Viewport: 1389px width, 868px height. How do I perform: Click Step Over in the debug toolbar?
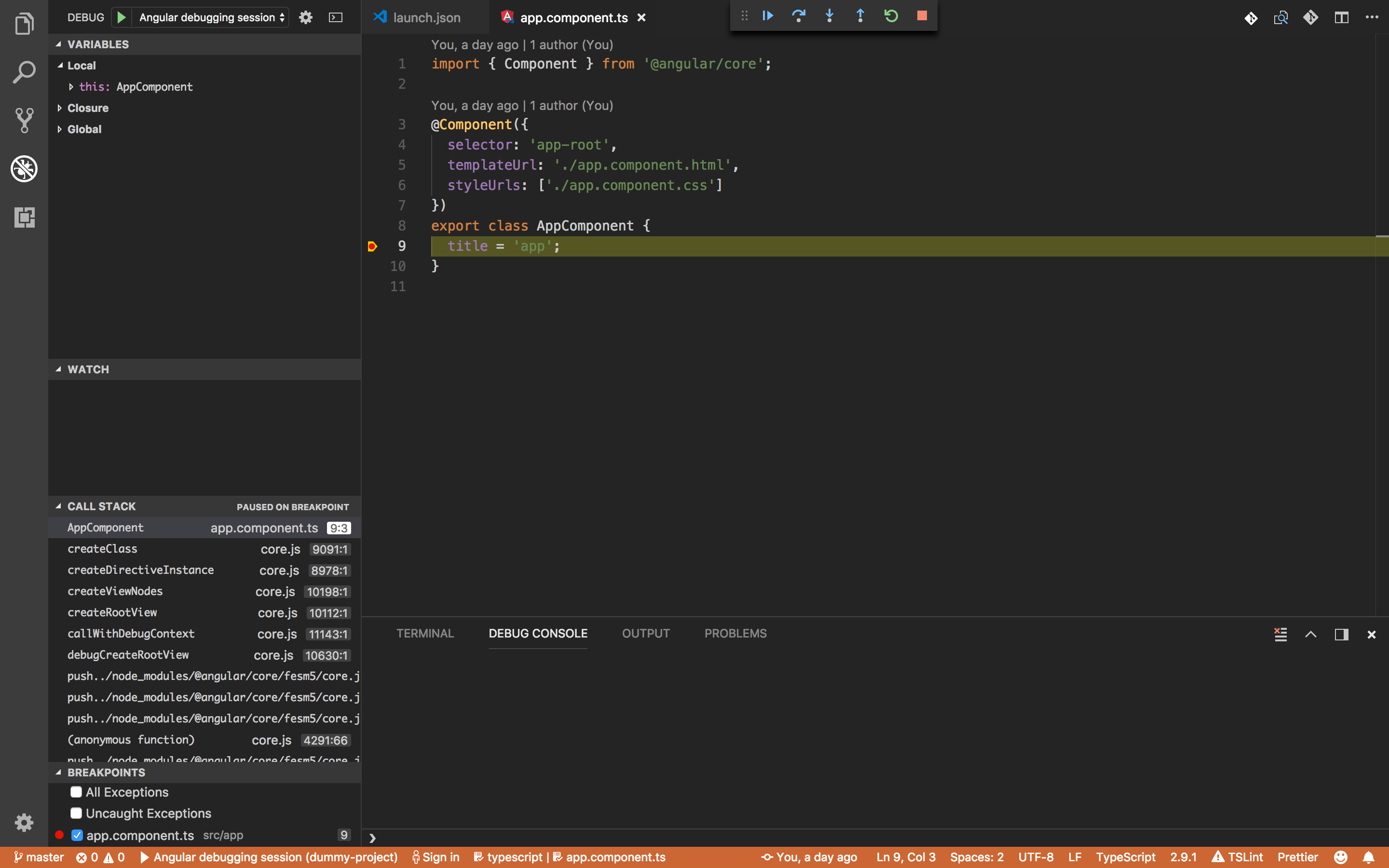pos(798,15)
